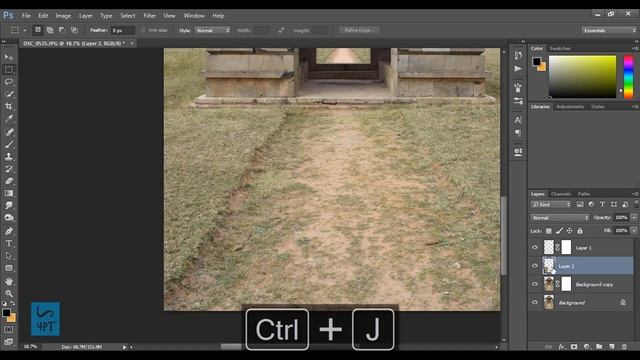The image size is (640, 360).
Task: Click the foreground color swatch in Color panel
Action: click(536, 62)
